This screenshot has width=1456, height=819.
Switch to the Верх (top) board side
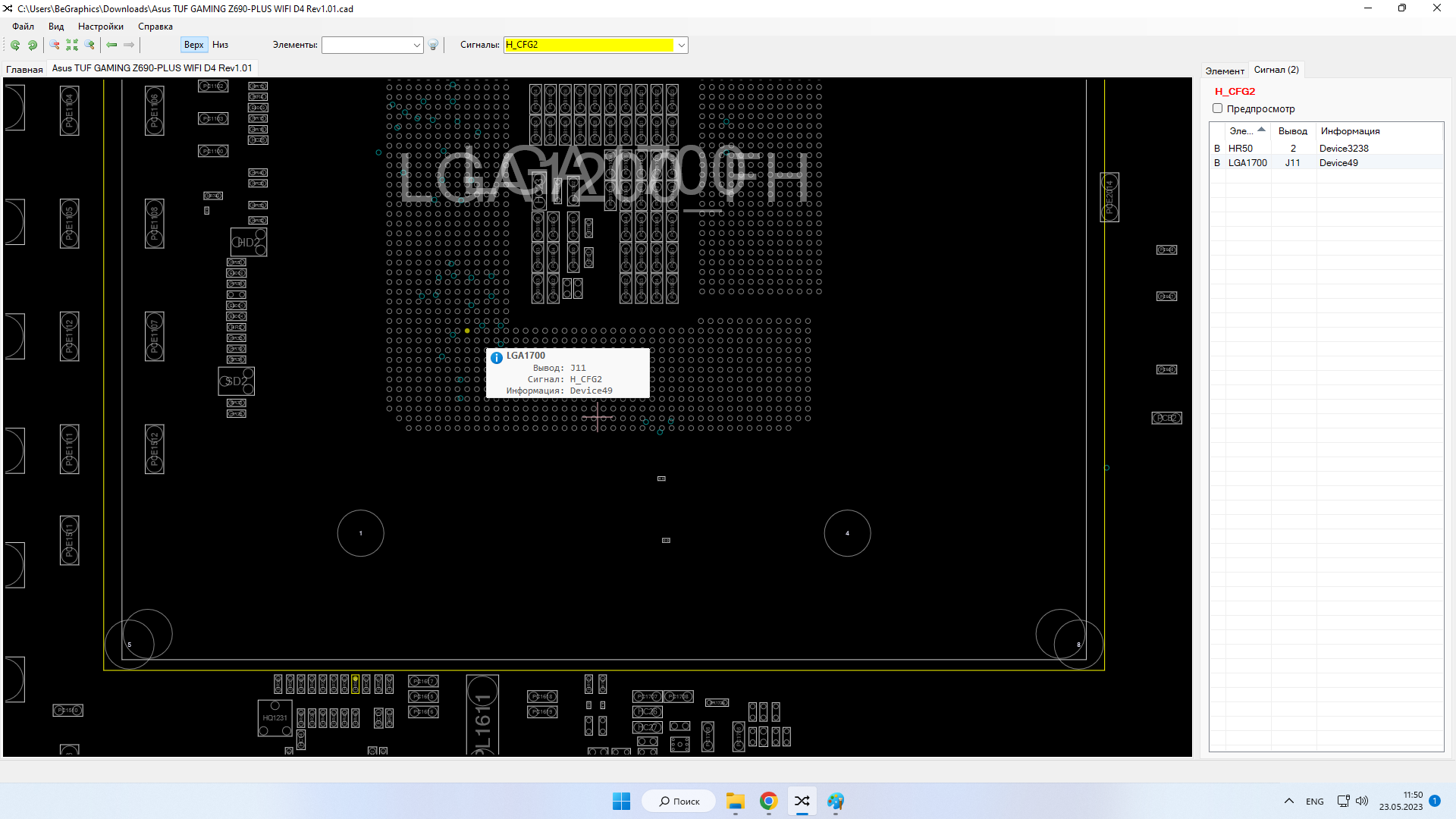(194, 45)
